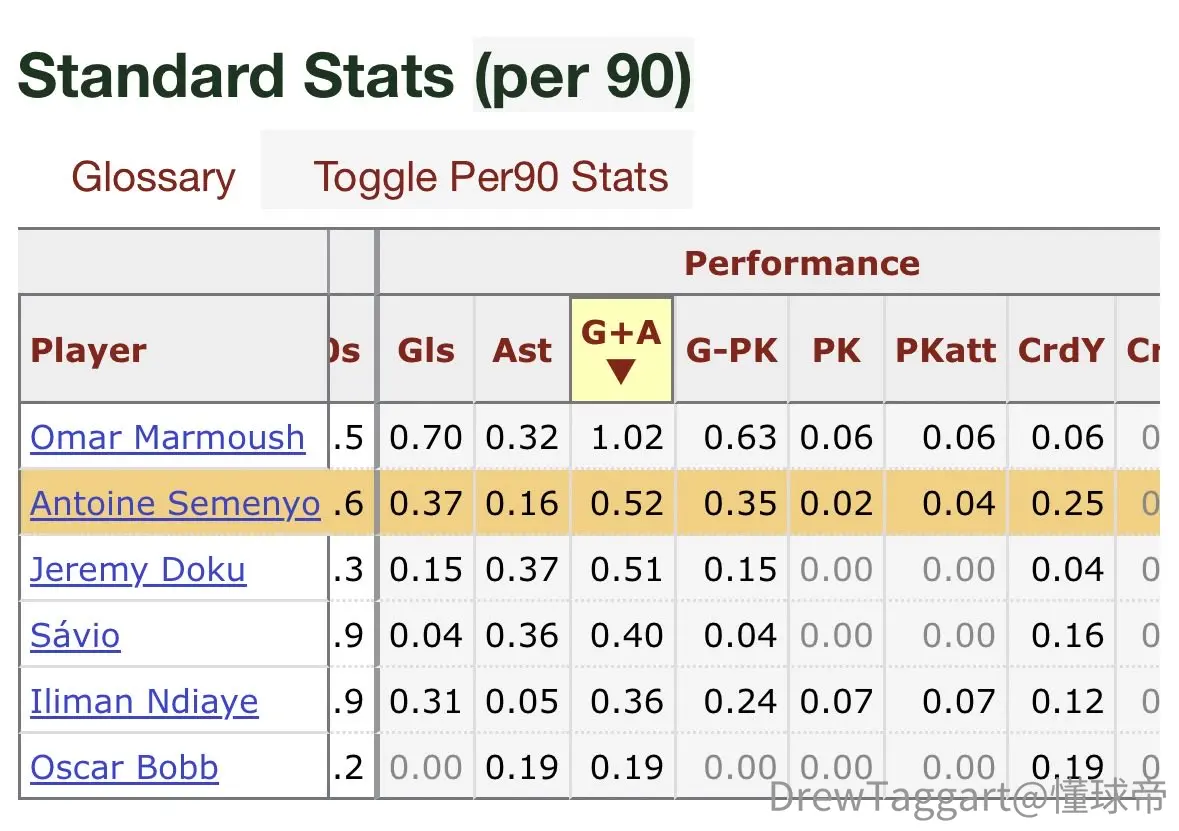
Task: Sort by the Player column header
Action: (x=174, y=350)
